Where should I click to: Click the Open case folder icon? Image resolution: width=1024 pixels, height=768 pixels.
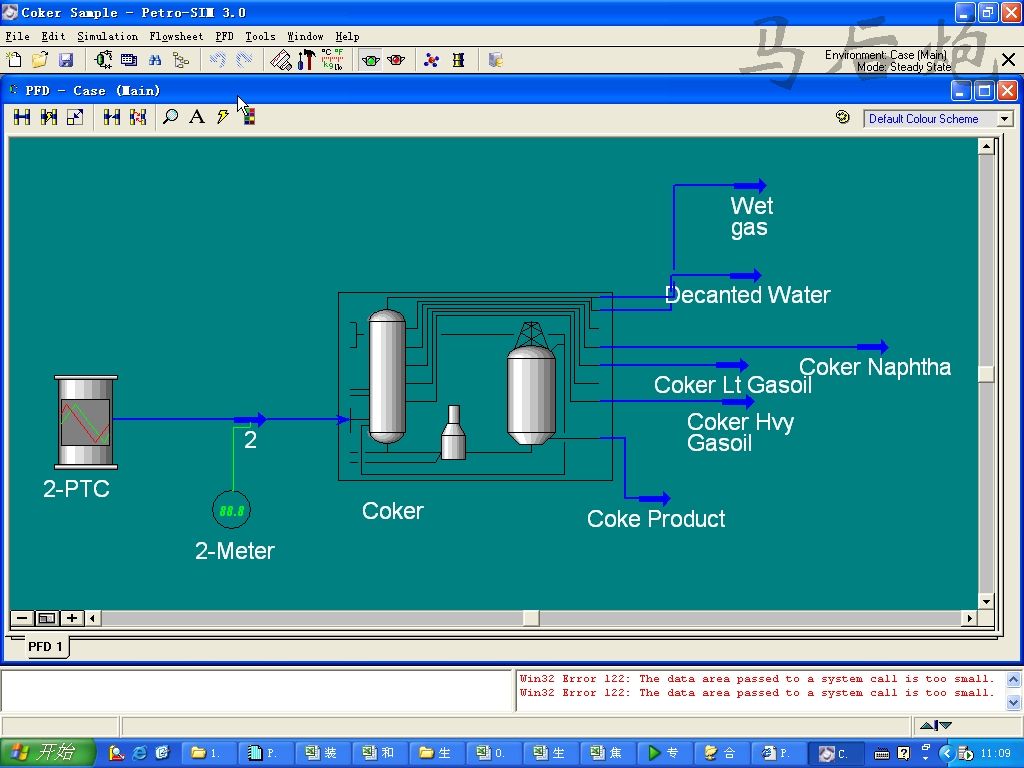pyautogui.click(x=40, y=60)
